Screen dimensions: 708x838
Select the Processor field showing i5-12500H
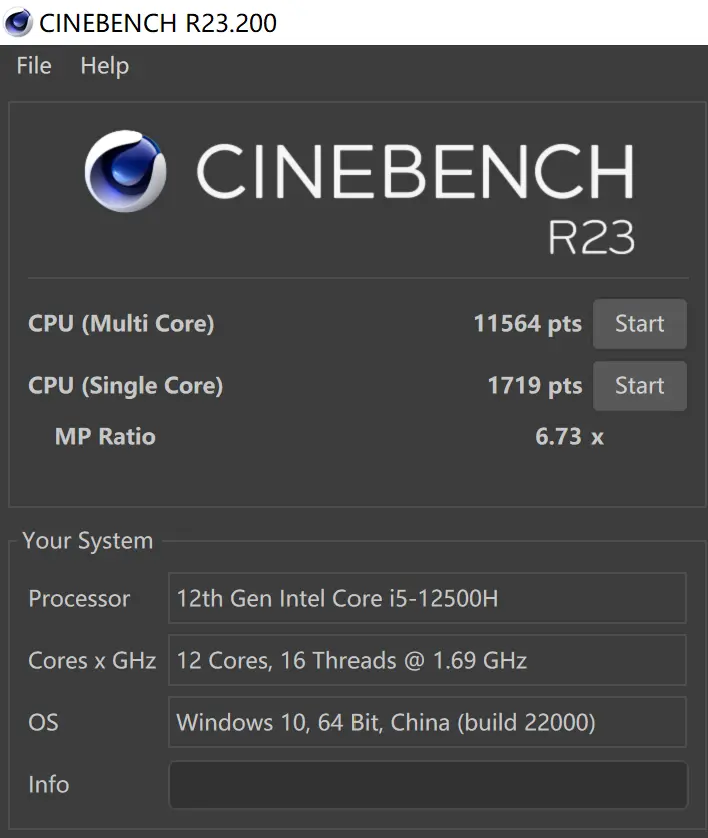427,599
